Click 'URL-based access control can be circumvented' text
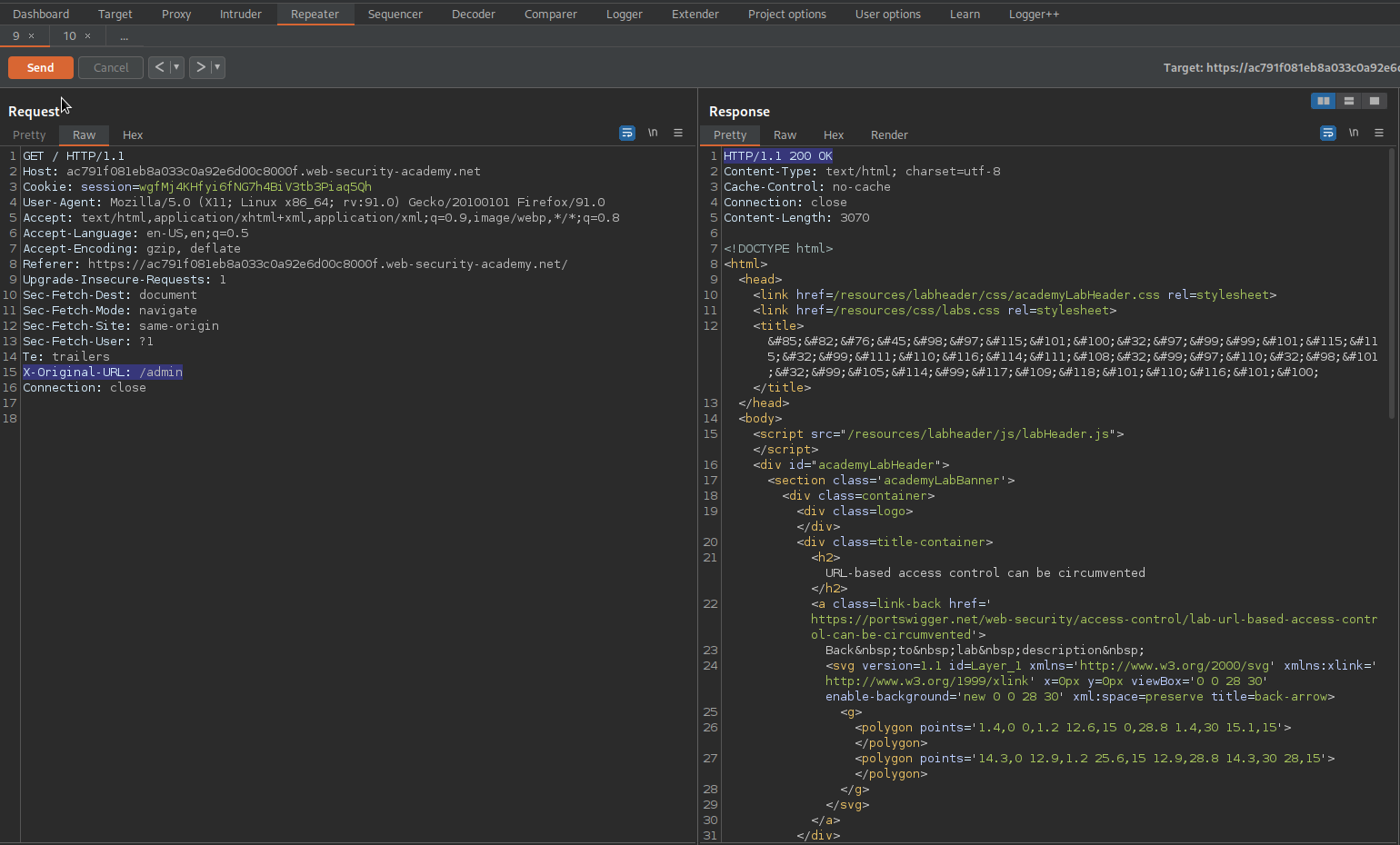1400x845 pixels. [x=985, y=572]
